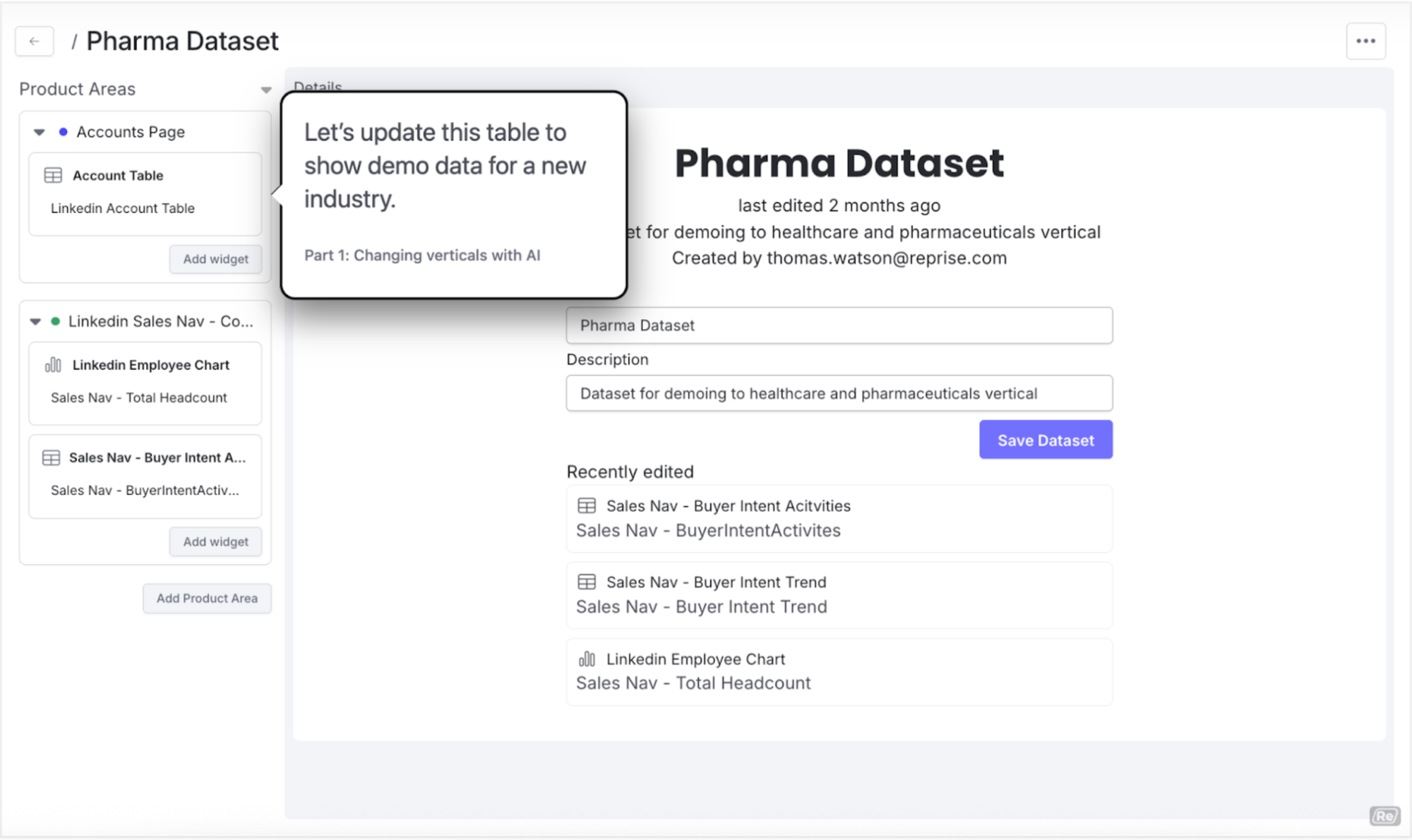This screenshot has width=1412, height=840.
Task: Open the Product Areas dropdown arrow
Action: tap(266, 90)
